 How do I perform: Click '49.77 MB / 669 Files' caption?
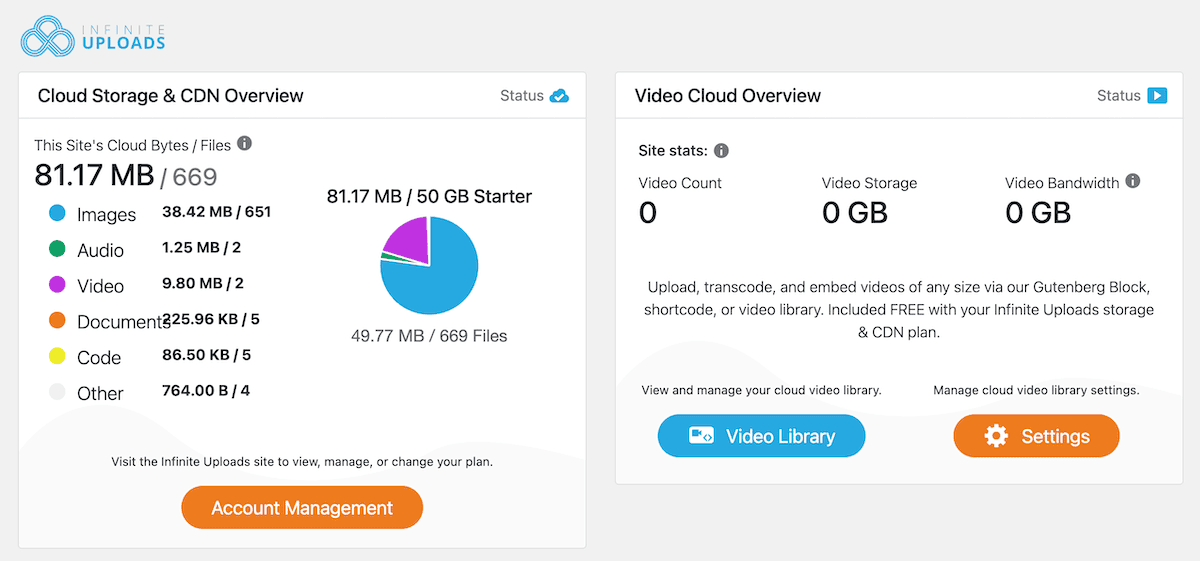pos(429,336)
